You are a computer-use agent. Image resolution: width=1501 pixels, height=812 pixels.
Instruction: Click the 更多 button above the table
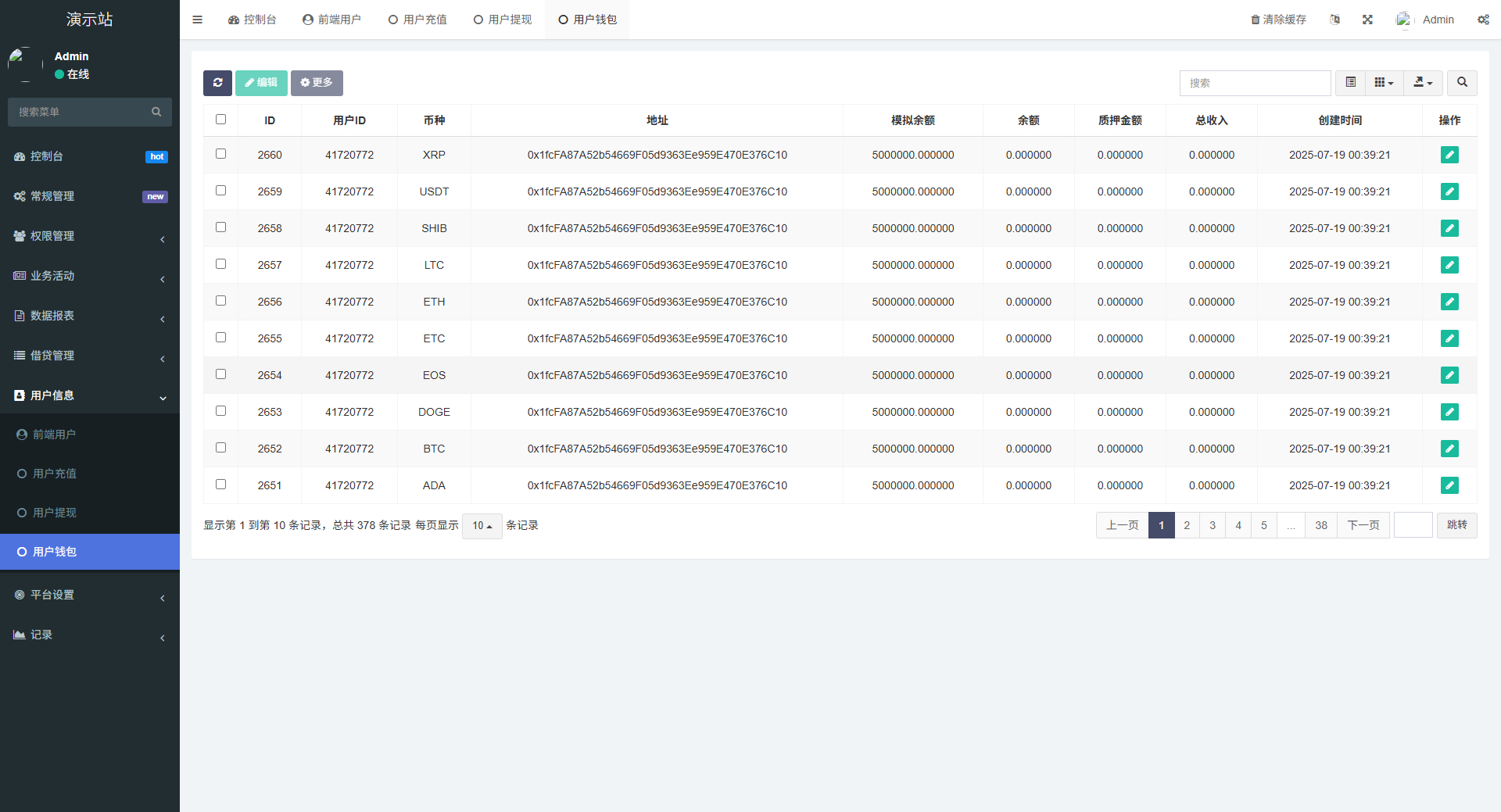click(317, 83)
